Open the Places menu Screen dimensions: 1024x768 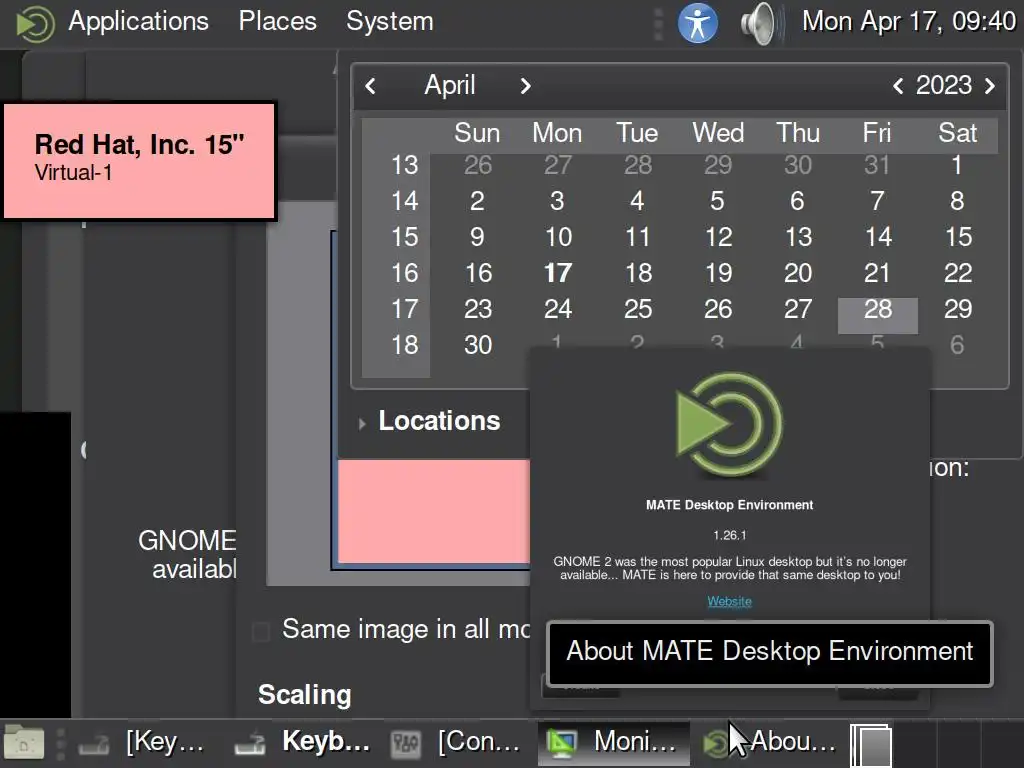click(278, 22)
